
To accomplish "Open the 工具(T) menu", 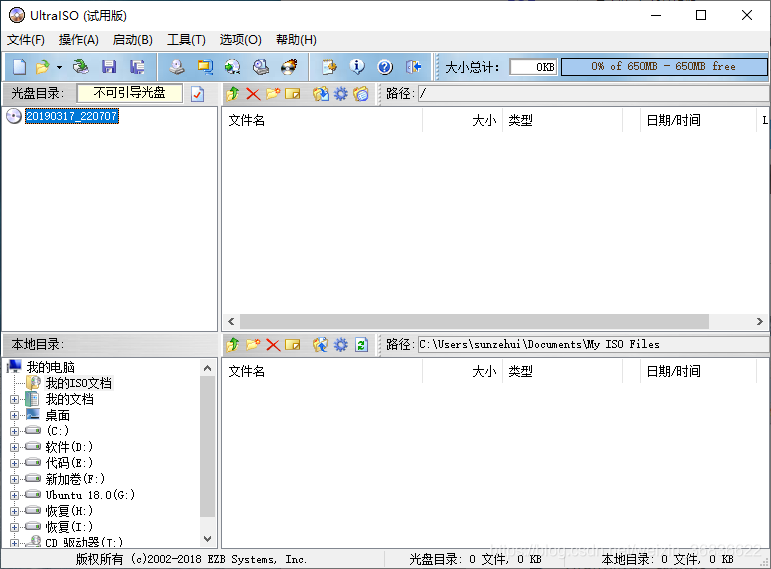I will (186, 40).
